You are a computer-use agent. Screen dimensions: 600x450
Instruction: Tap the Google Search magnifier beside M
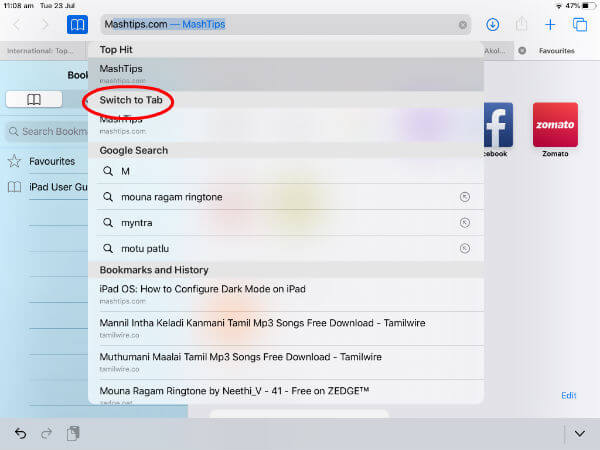pos(108,171)
